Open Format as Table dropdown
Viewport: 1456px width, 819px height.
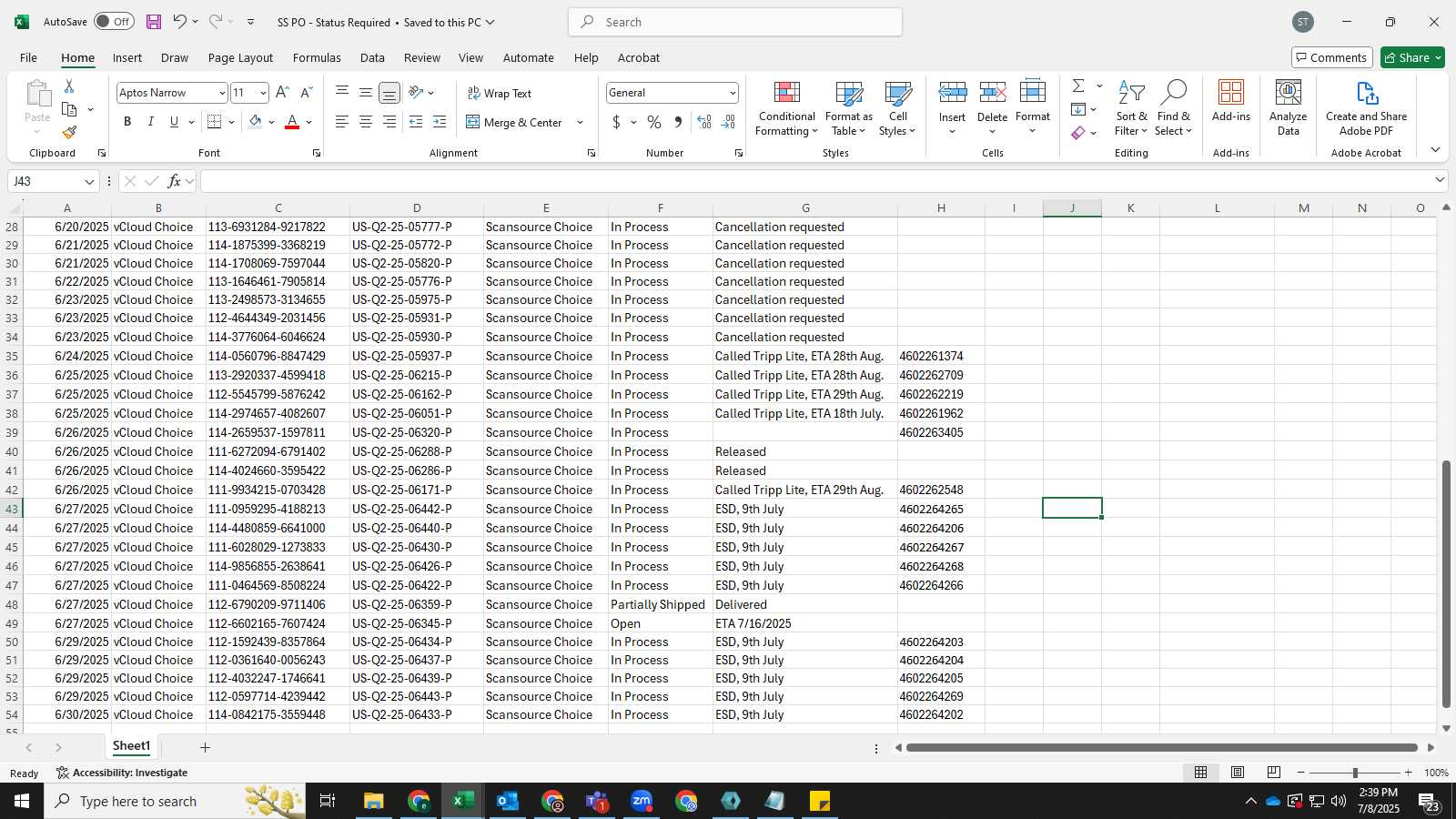tap(848, 108)
